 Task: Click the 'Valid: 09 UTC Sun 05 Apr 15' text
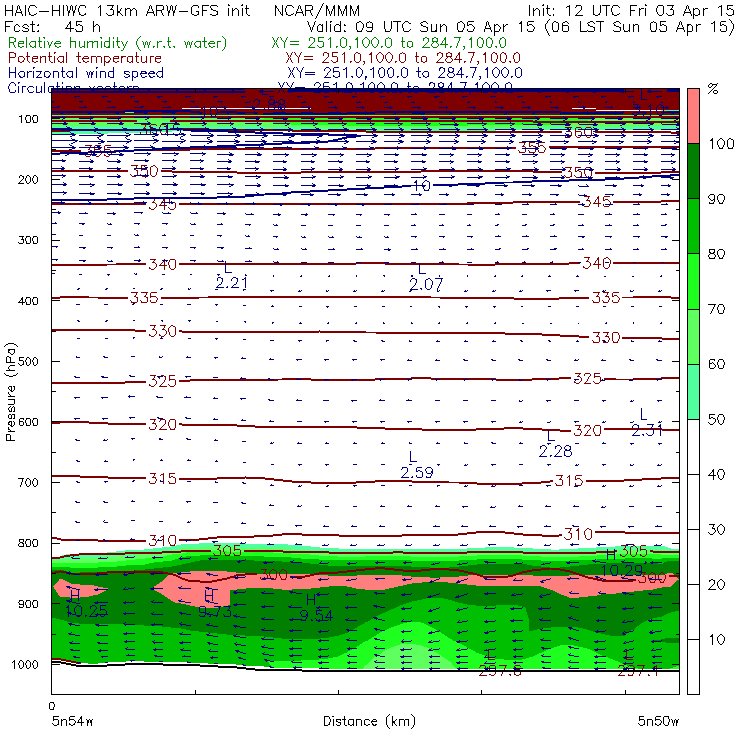click(421, 27)
